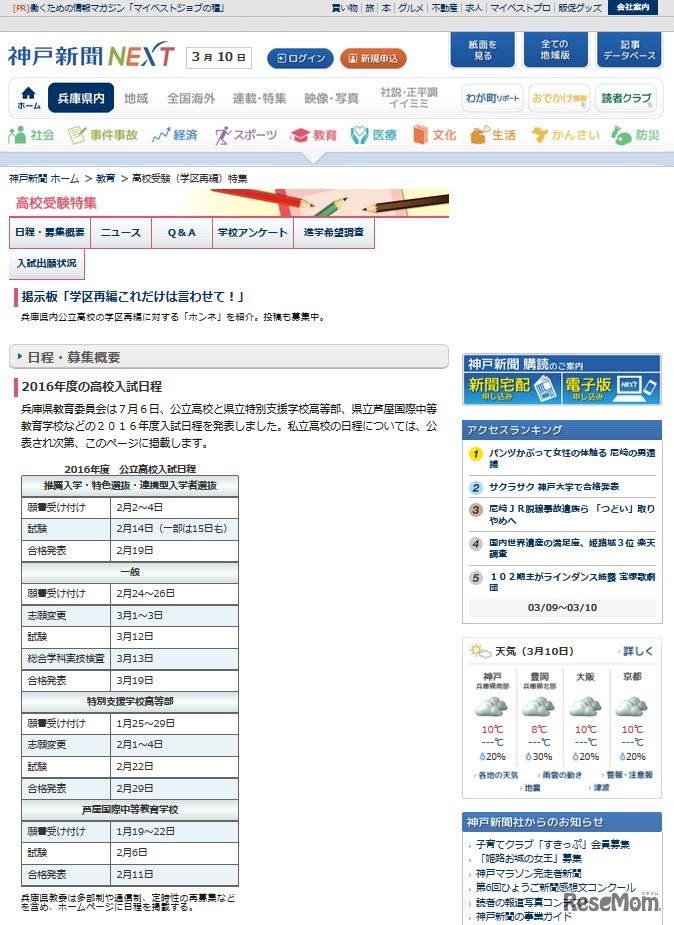Click the ログイン button
The height and width of the screenshot is (925, 674).
pos(300,58)
